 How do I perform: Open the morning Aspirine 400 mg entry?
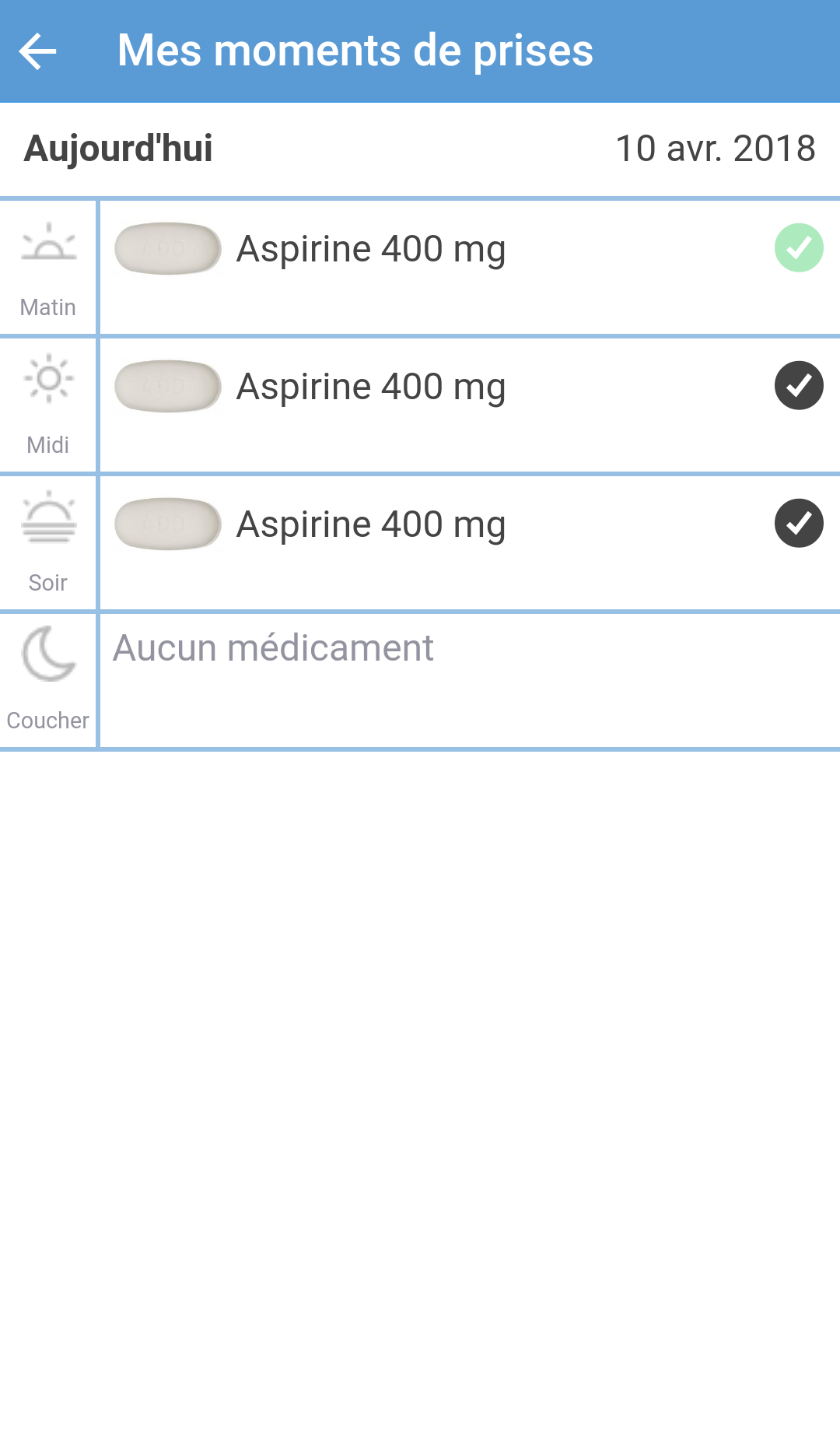(371, 250)
